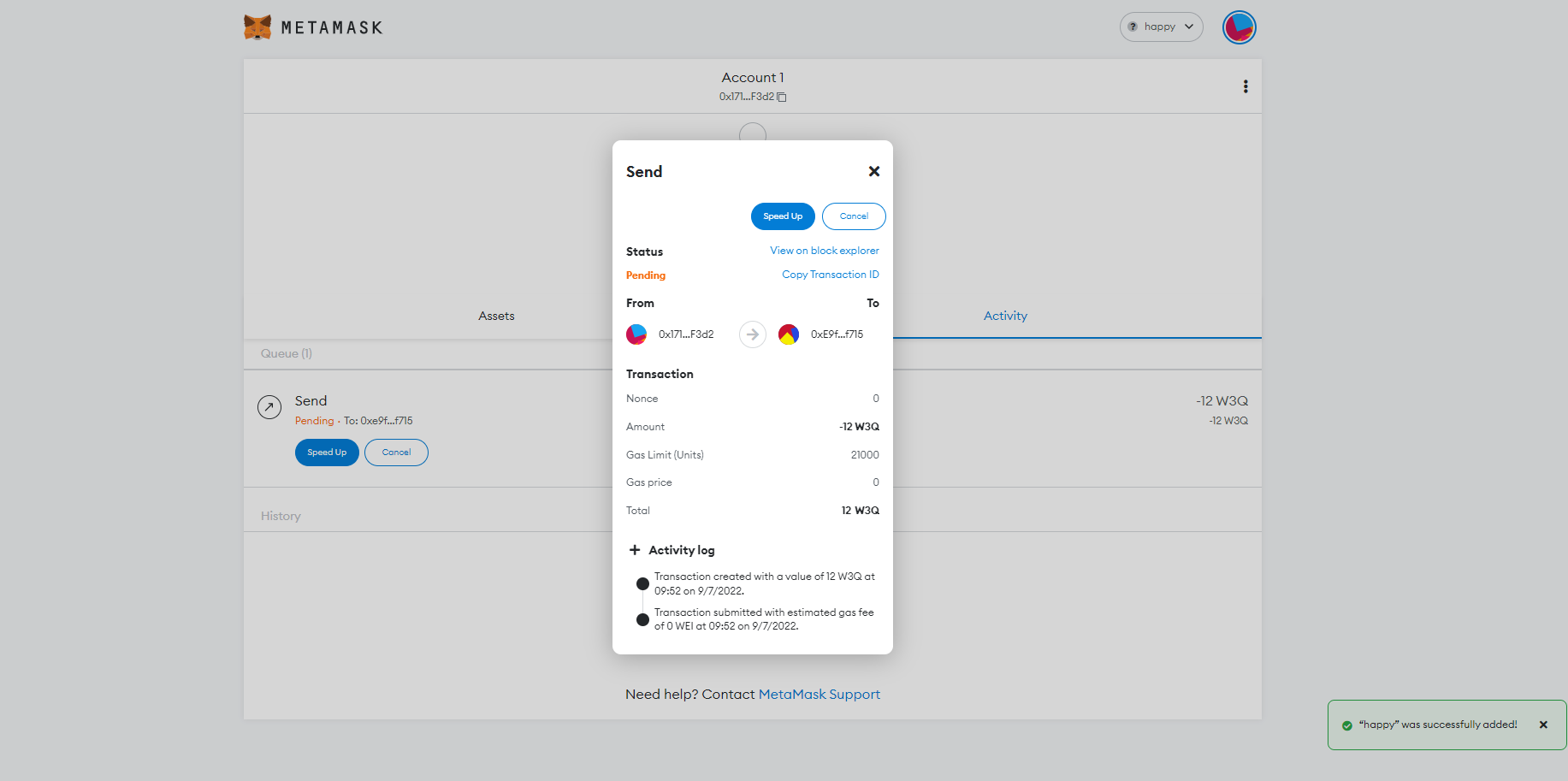Click the MetaMask fox logo
The width and height of the screenshot is (1568, 781).
(257, 27)
